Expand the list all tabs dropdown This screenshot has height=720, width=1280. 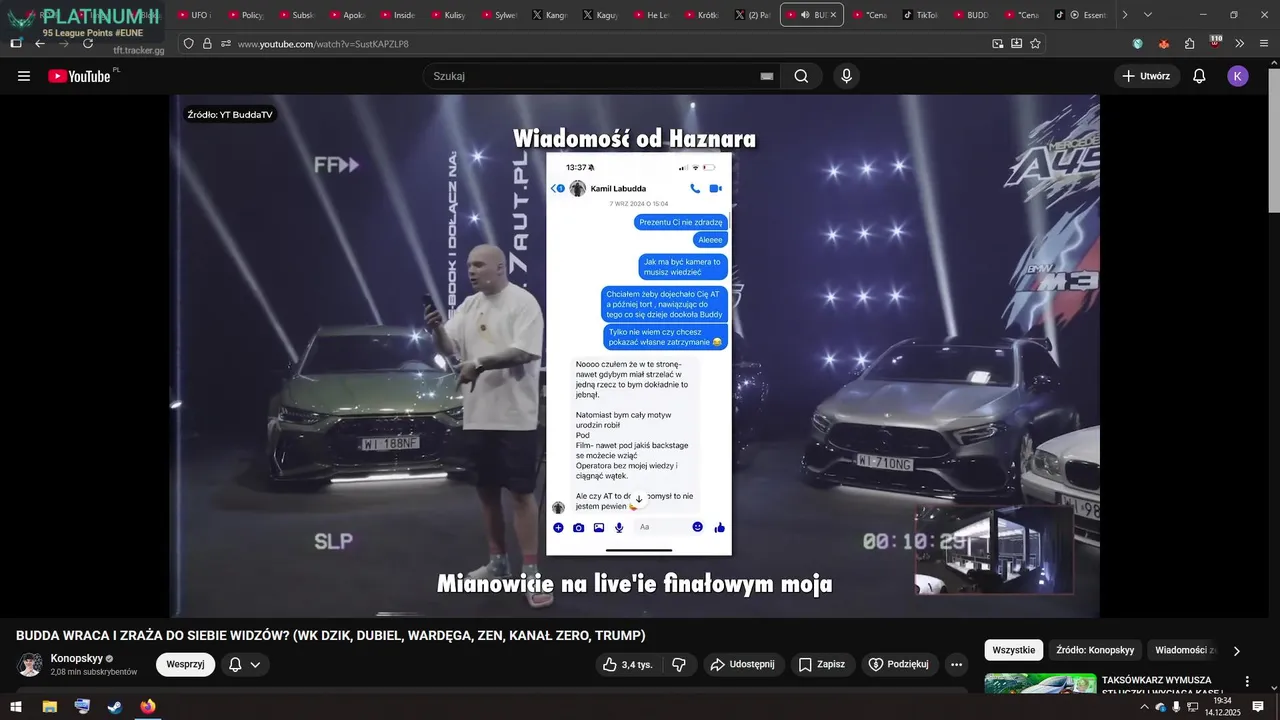click(1148, 15)
